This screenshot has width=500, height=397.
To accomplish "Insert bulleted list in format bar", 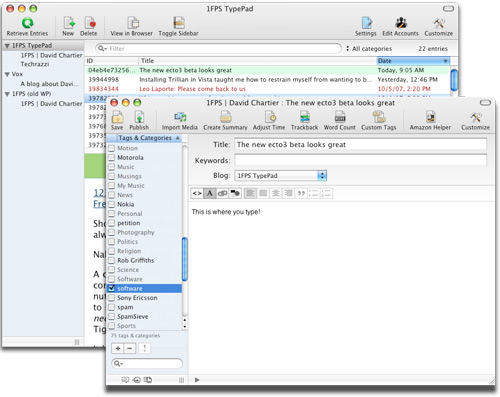I will [314, 193].
